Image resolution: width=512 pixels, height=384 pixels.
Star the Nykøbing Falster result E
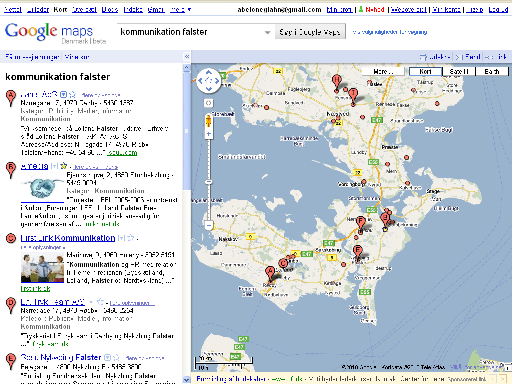tap(116, 358)
